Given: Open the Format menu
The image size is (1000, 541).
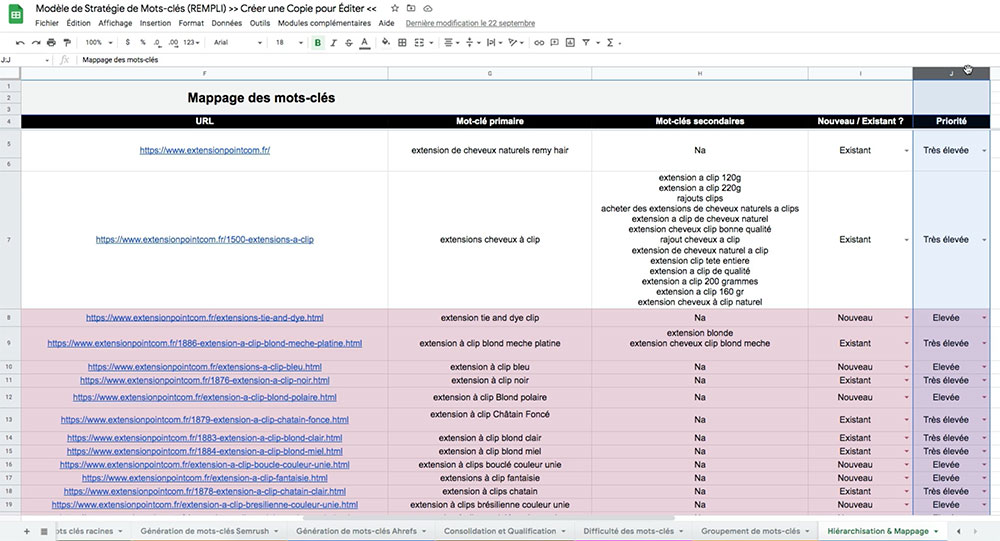Looking at the screenshot, I should click(191, 23).
